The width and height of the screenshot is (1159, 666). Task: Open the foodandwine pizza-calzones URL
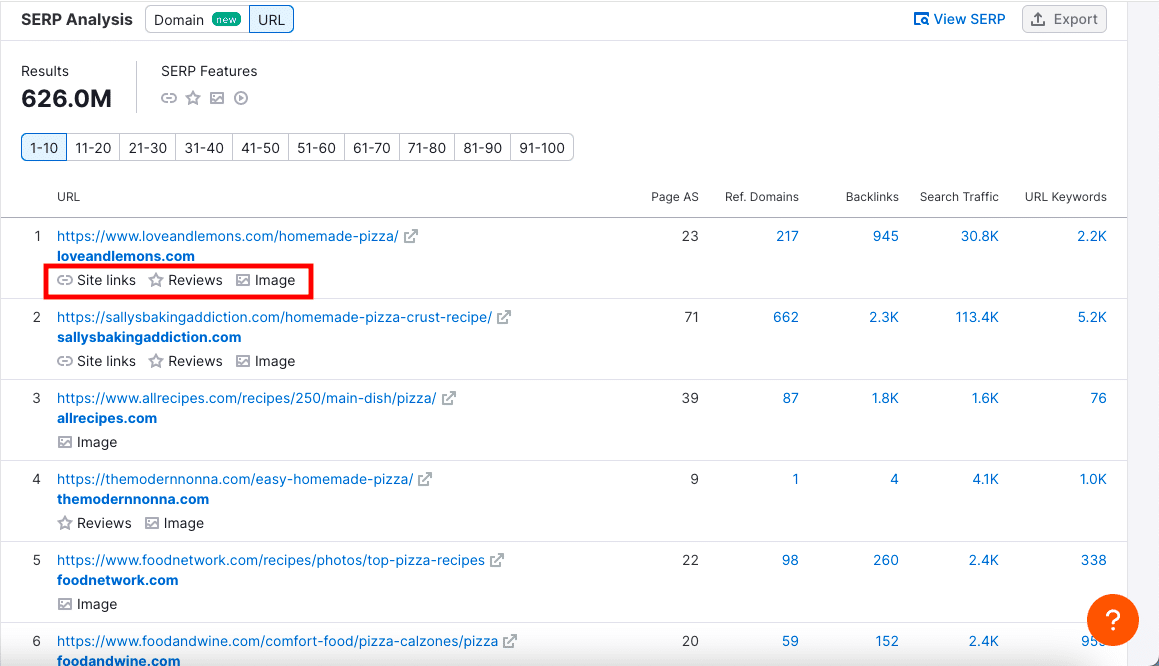pyautogui.click(x=277, y=642)
